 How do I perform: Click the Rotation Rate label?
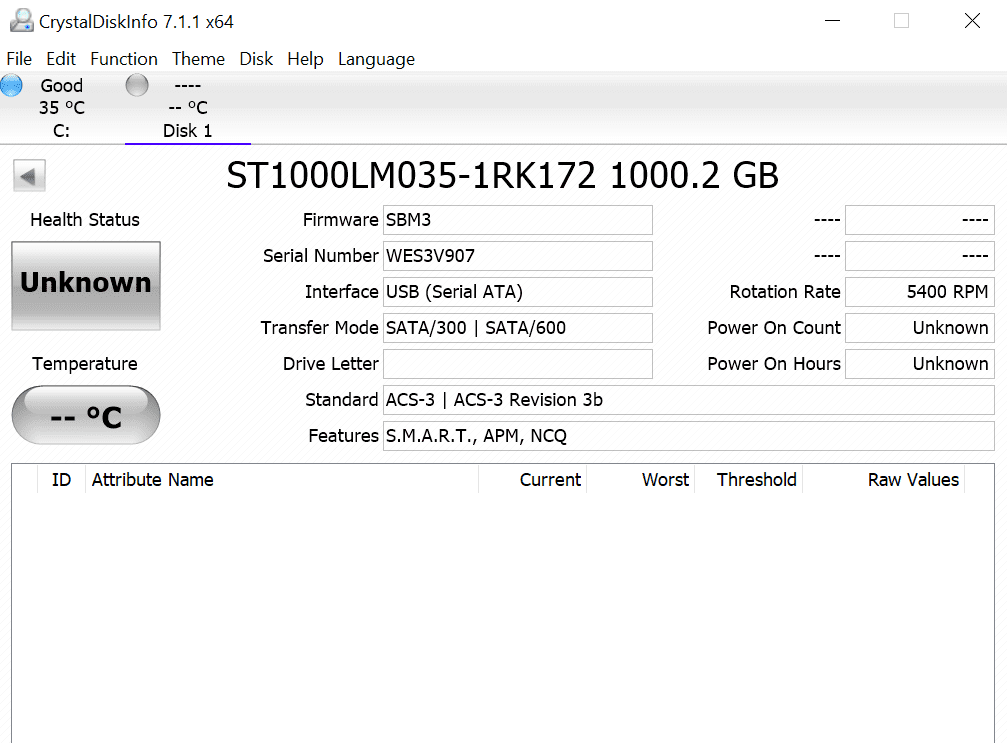[785, 292]
